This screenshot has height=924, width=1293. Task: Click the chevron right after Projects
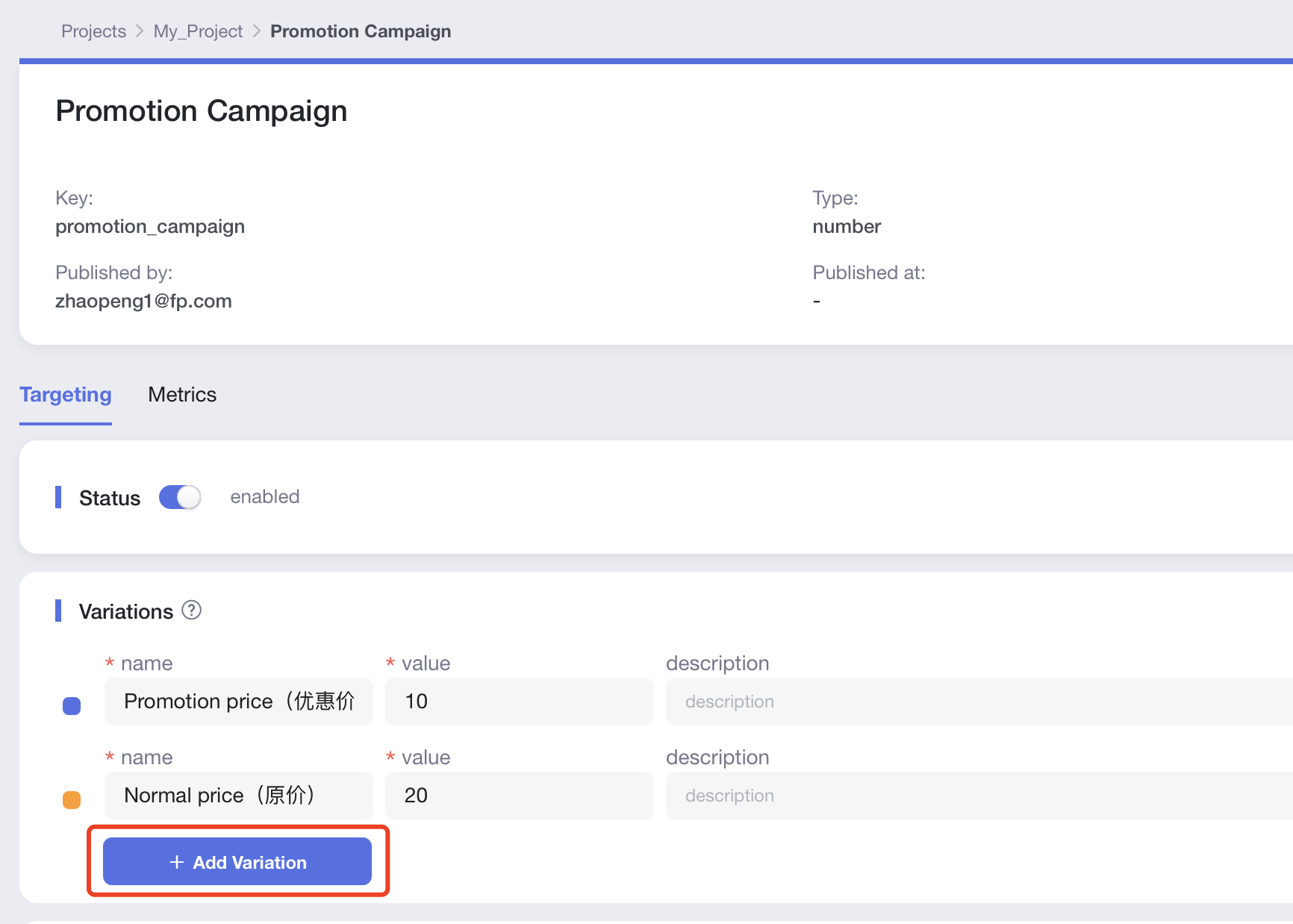coord(140,31)
